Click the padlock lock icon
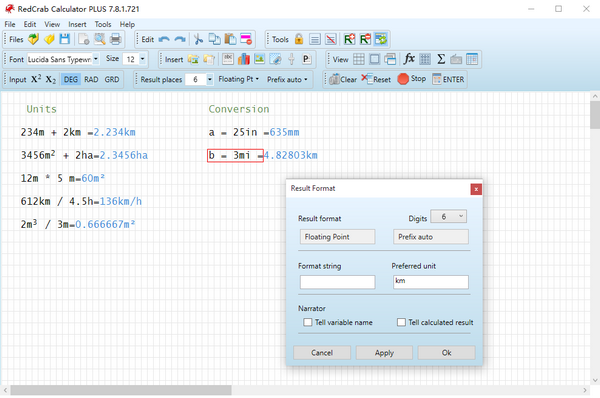Screen dimensions: 600x398 299,39
